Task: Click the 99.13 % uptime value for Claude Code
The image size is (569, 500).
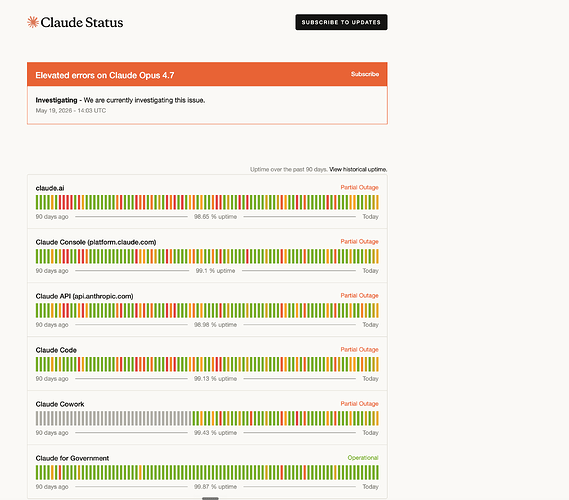Action: [215, 379]
